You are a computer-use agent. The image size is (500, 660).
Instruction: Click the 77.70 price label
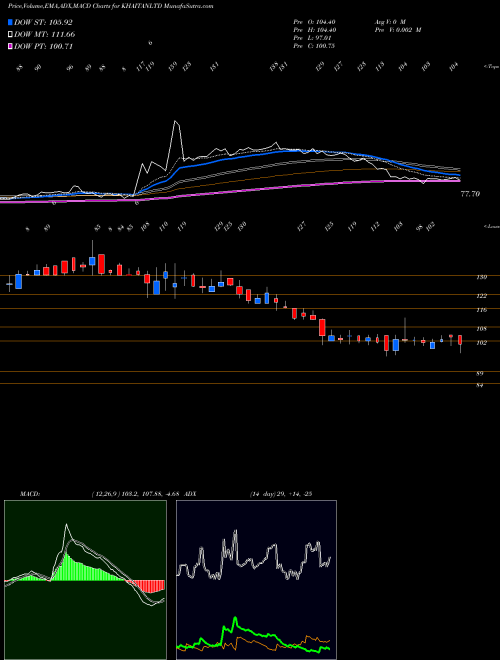(x=470, y=194)
